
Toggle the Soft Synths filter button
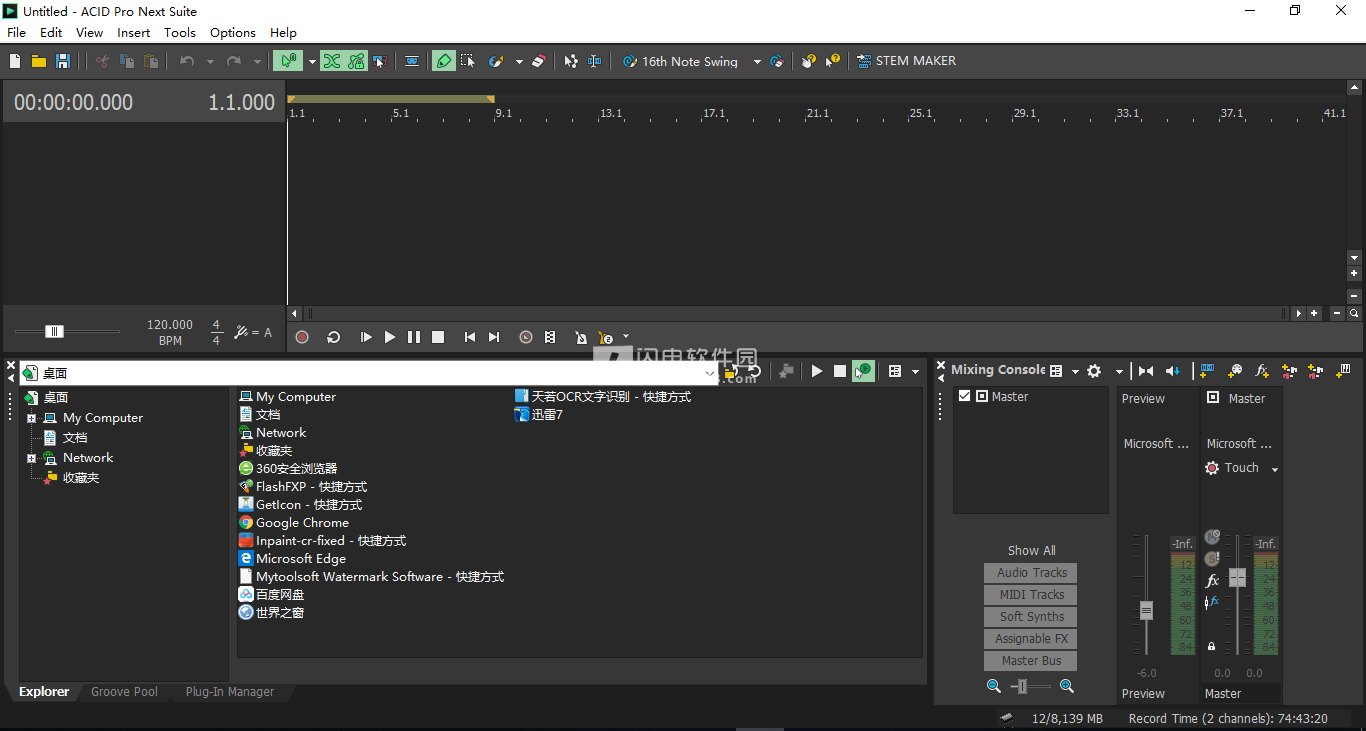pyautogui.click(x=1031, y=617)
